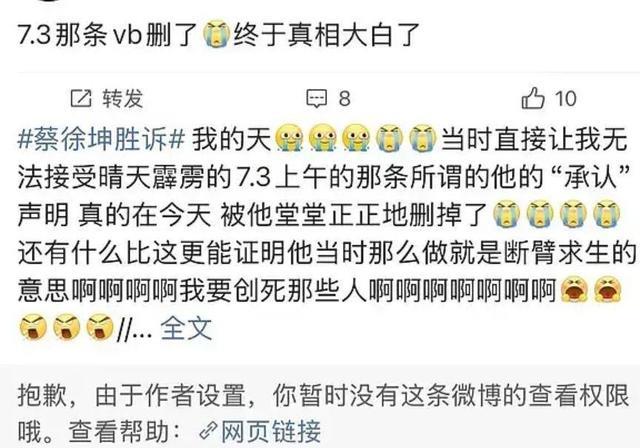Tap the angry emoji right after 啊啊啊啊啊啊啊
The width and height of the screenshot is (640, 448).
[x=574, y=289]
